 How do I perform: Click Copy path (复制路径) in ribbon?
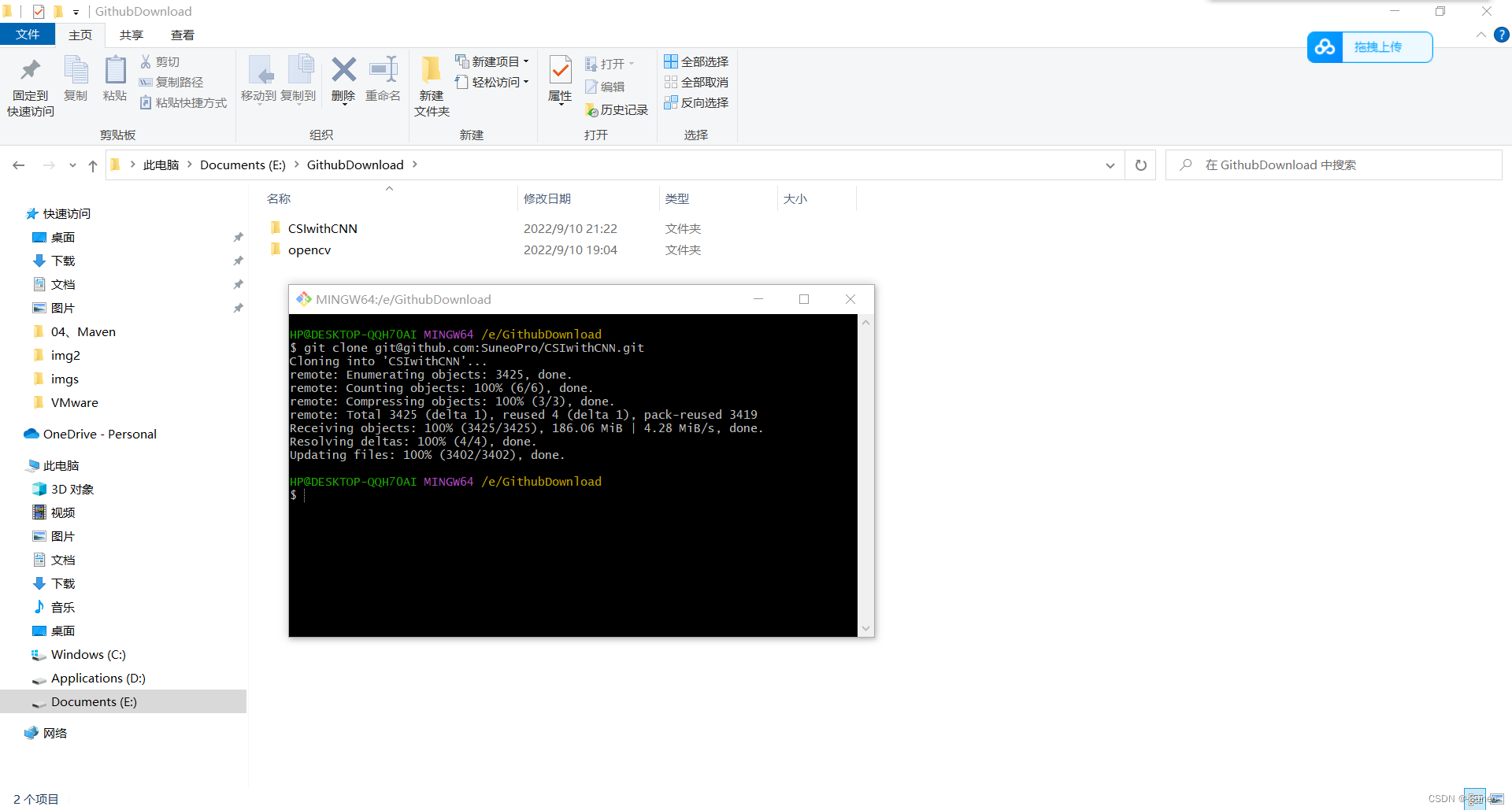click(171, 82)
